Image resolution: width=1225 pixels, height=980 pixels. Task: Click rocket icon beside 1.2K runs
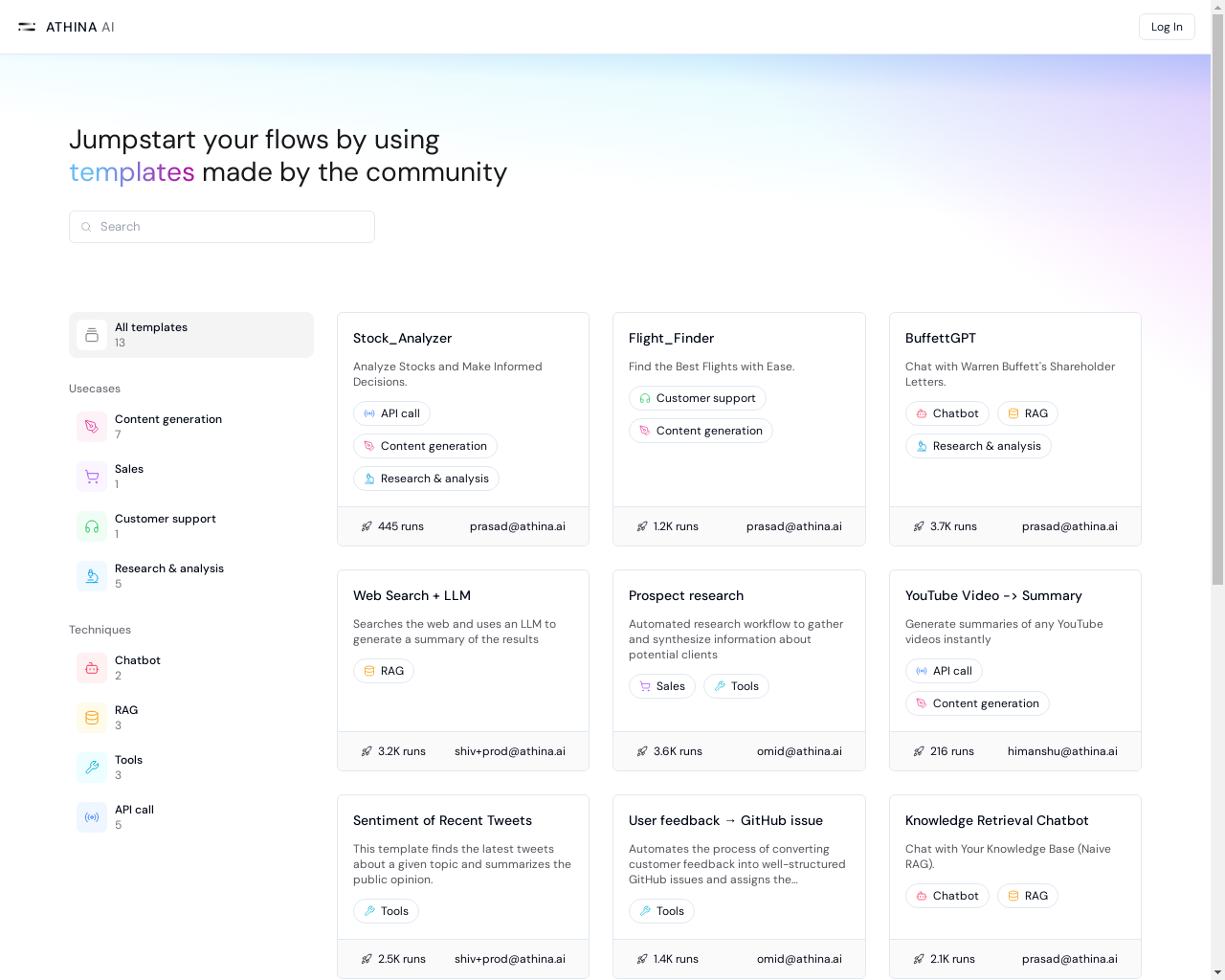(642, 526)
